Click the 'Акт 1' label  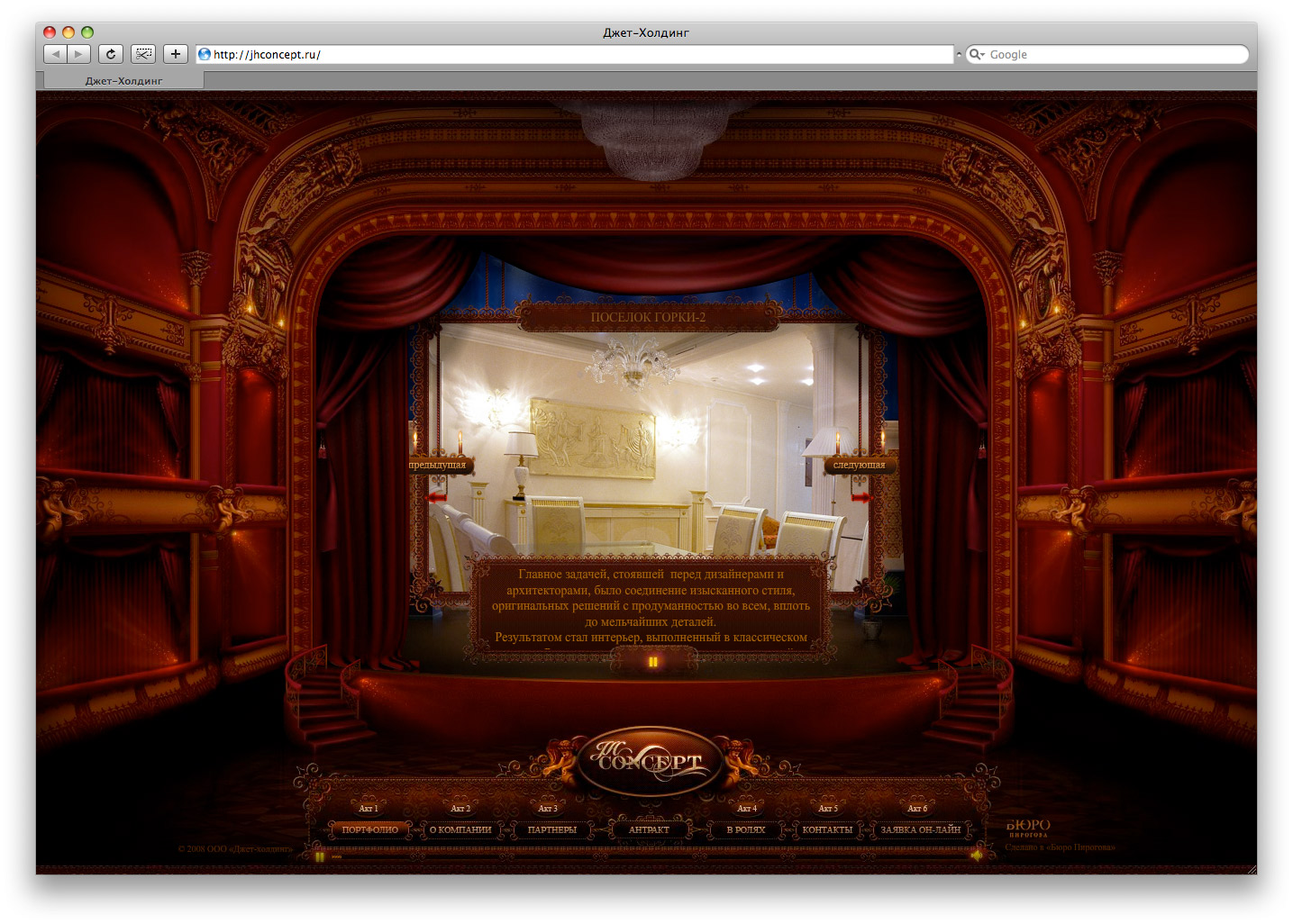(x=368, y=808)
